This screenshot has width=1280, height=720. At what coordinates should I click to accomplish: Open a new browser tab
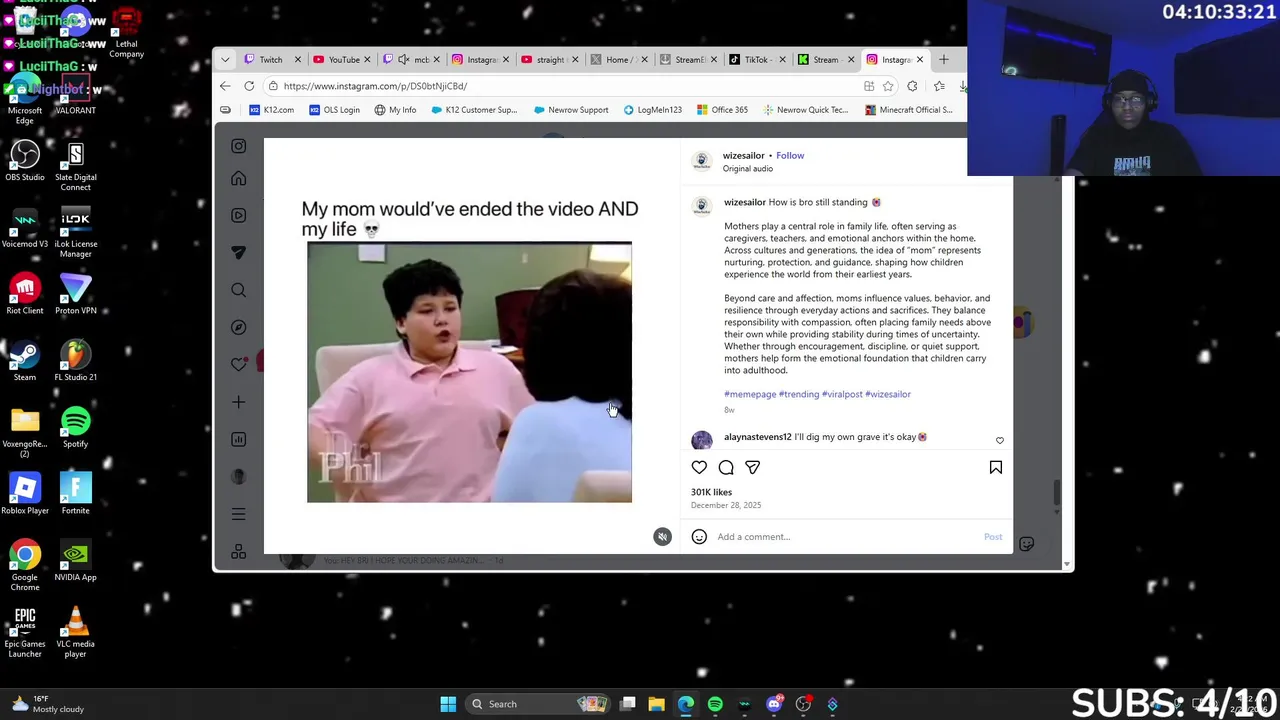[x=943, y=59]
